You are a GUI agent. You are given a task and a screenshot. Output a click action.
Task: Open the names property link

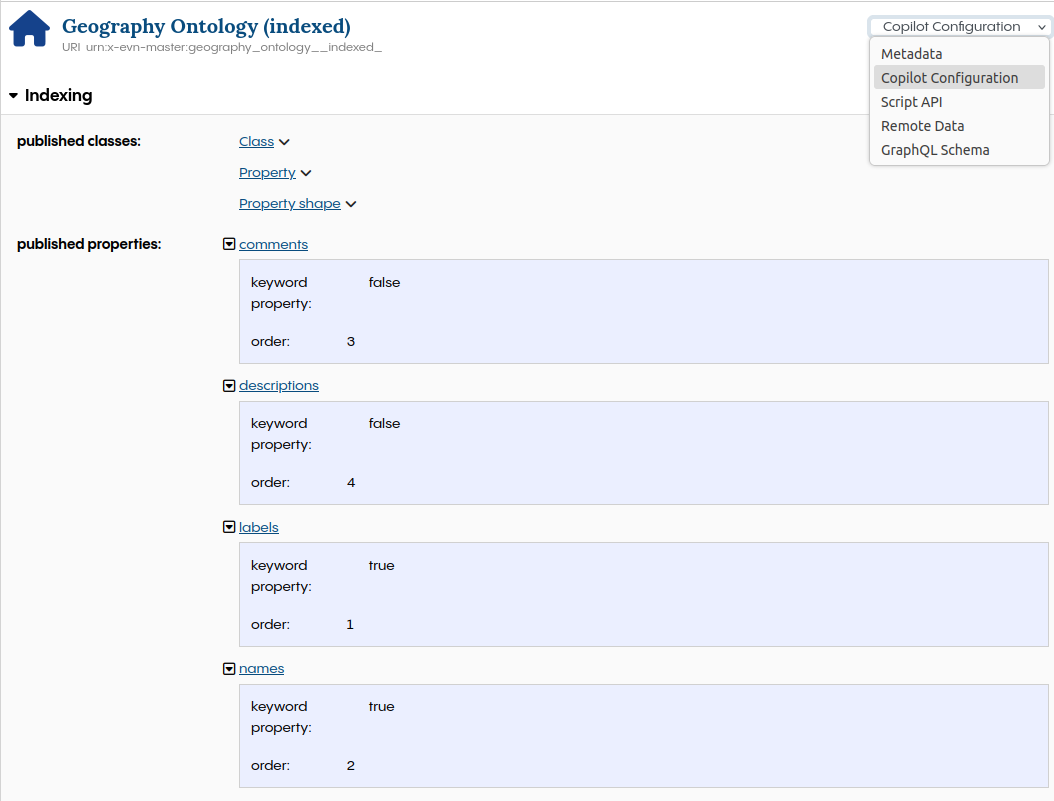(x=261, y=668)
